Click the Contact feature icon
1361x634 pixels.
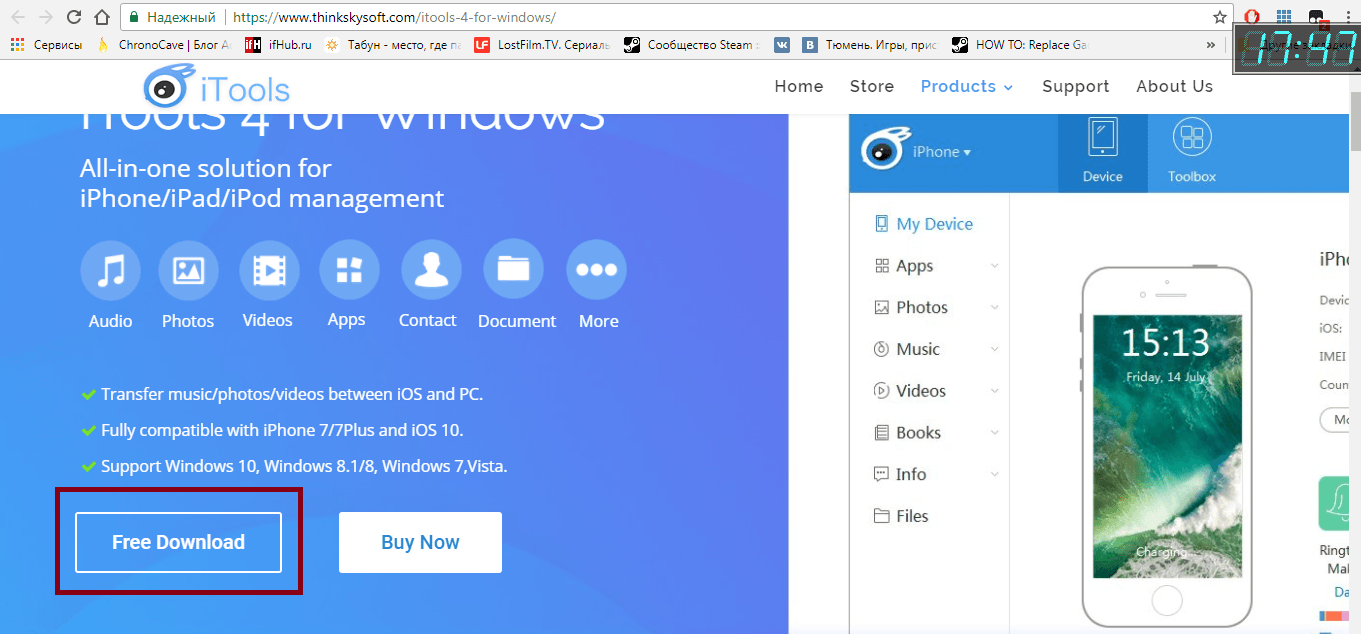pos(431,271)
